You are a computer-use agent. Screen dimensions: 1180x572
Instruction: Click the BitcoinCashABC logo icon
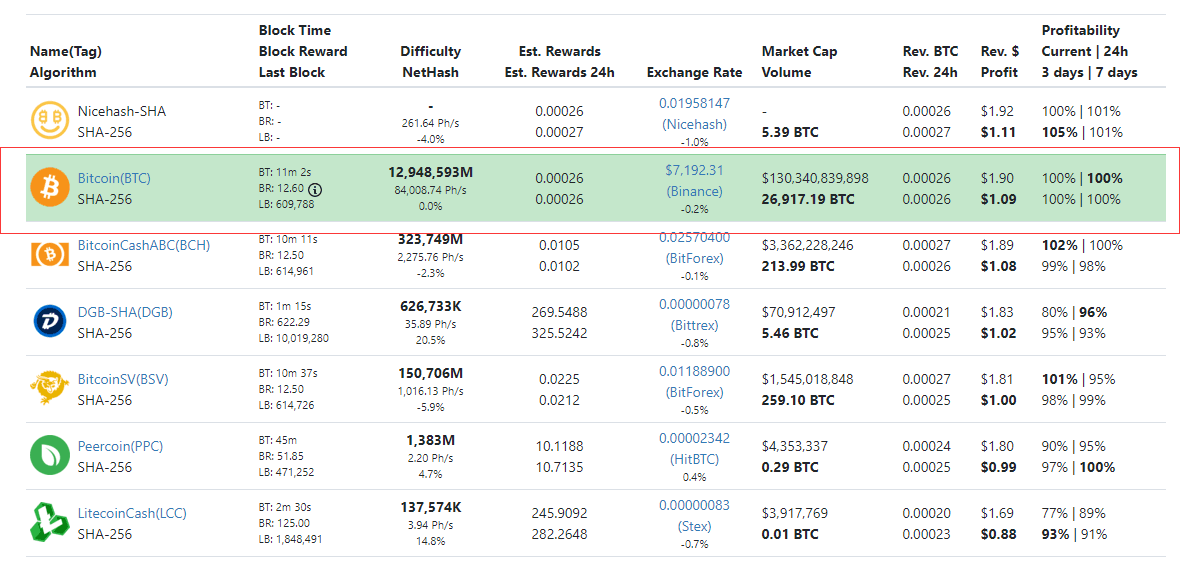click(x=49, y=255)
